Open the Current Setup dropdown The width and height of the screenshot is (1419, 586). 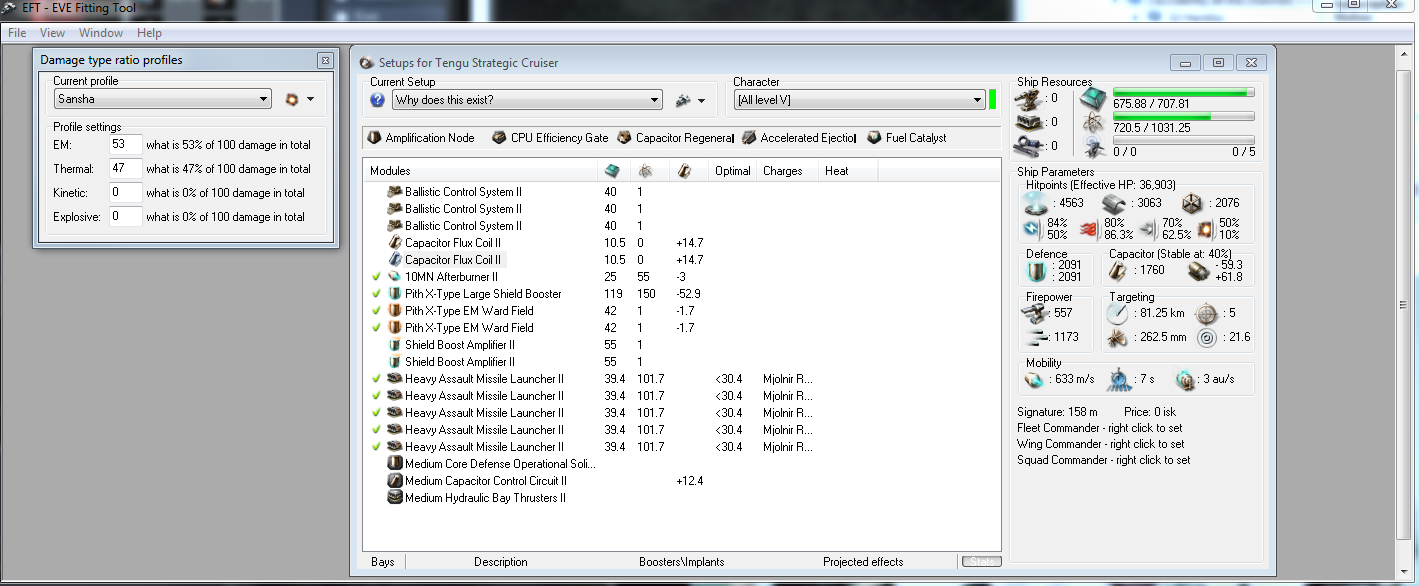tap(527, 100)
